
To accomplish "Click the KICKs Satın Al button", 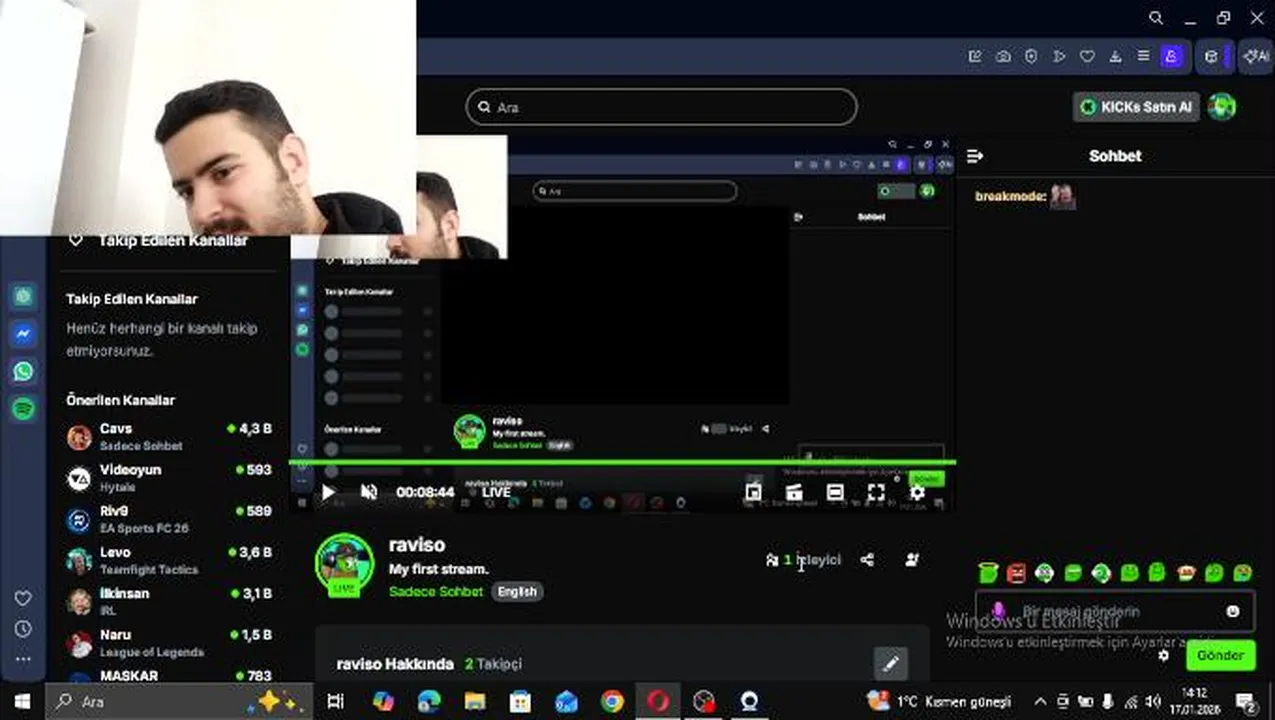I will coord(1136,107).
